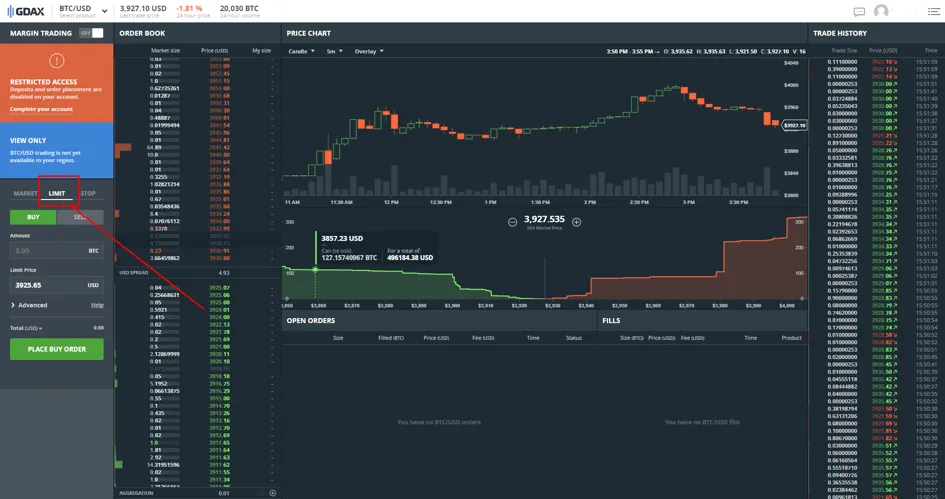Decrease order book aggregation with minus icon
The width and height of the screenshot is (945, 499).
tap(261, 493)
